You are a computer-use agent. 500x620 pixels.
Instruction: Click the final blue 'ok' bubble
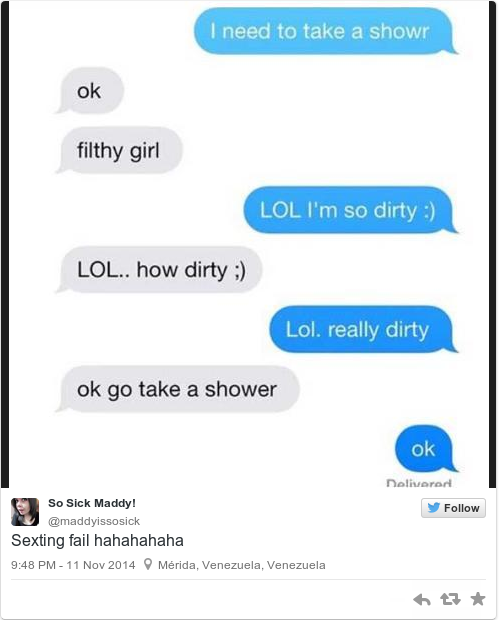(424, 449)
